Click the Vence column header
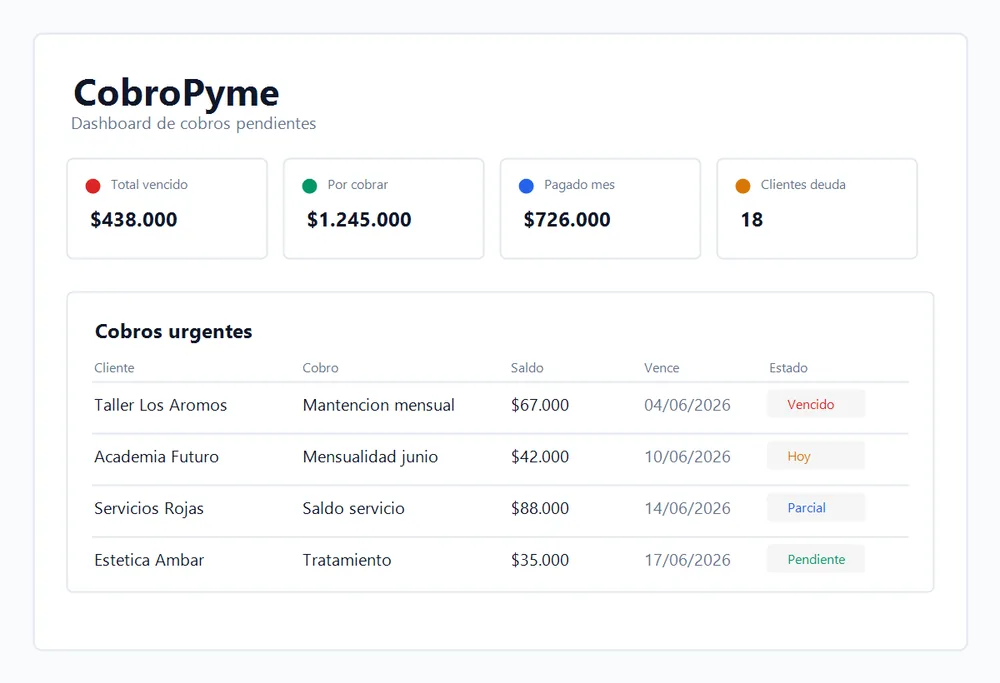Screen dimensions: 1000x683 [661, 368]
